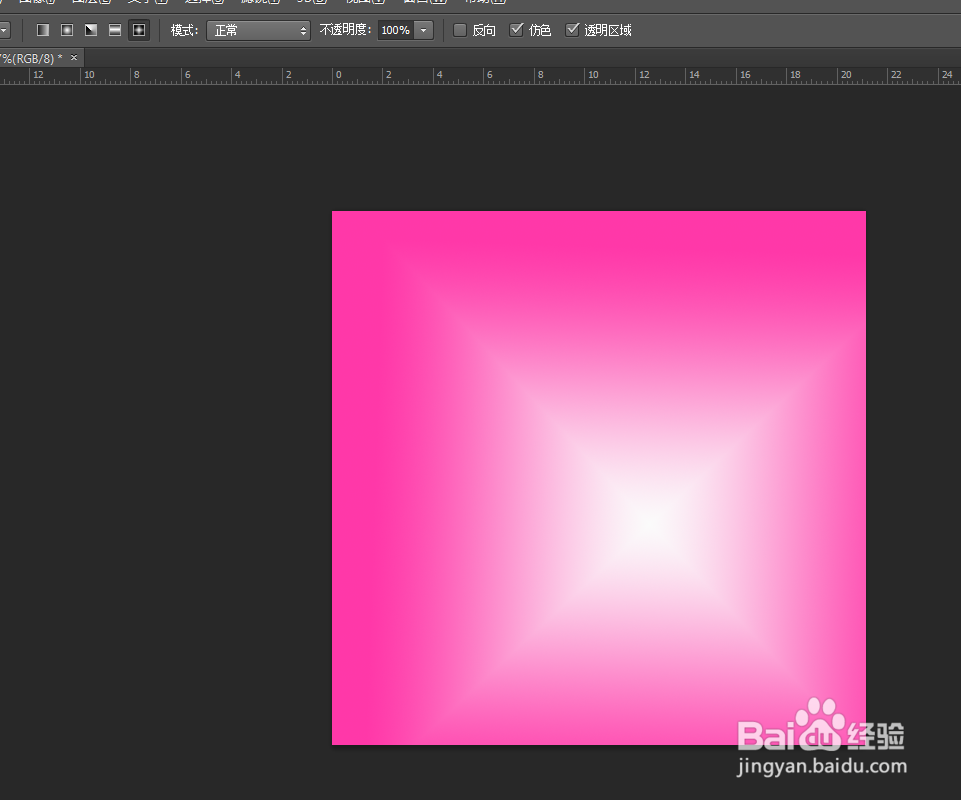
Task: Select the Diamond Gradient style icon
Action: pos(139,30)
